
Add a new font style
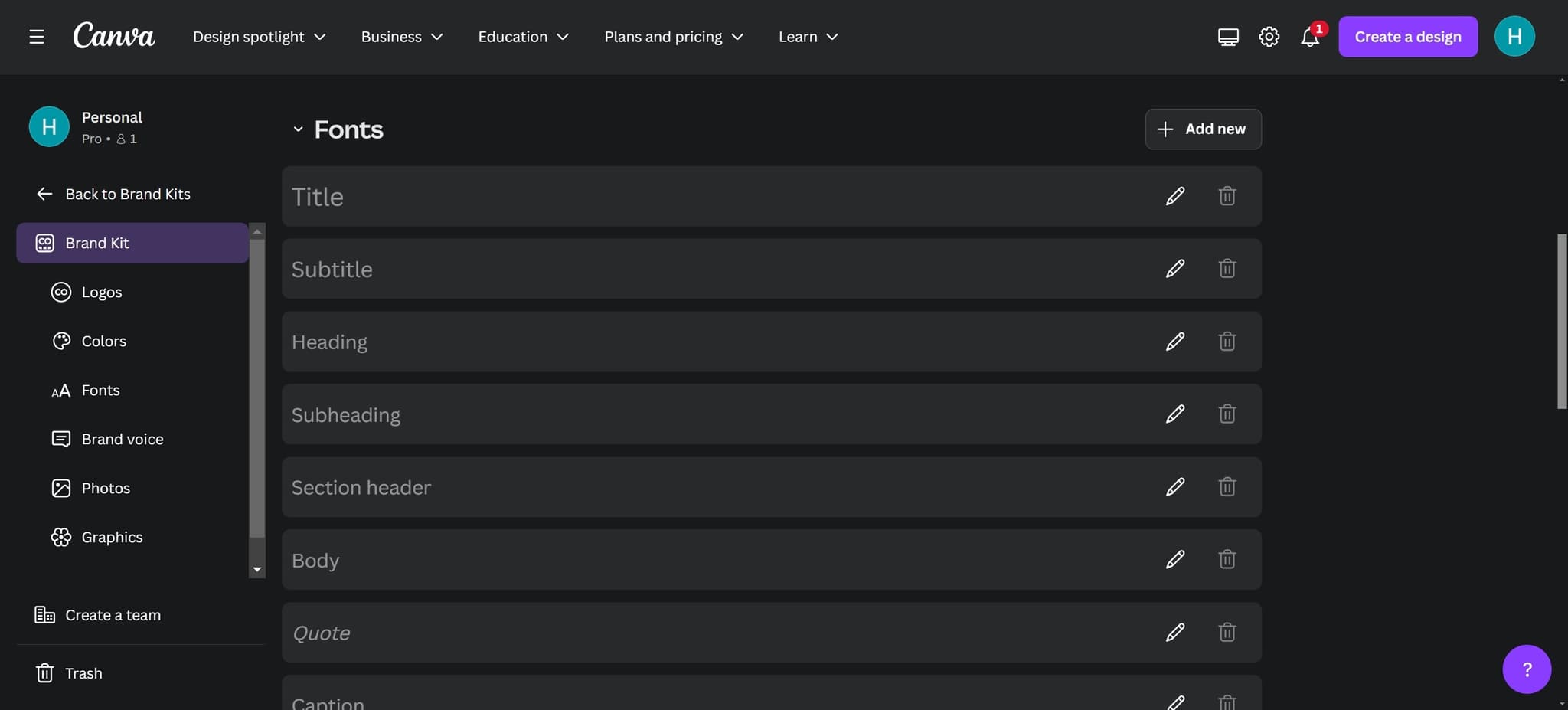pos(1202,129)
